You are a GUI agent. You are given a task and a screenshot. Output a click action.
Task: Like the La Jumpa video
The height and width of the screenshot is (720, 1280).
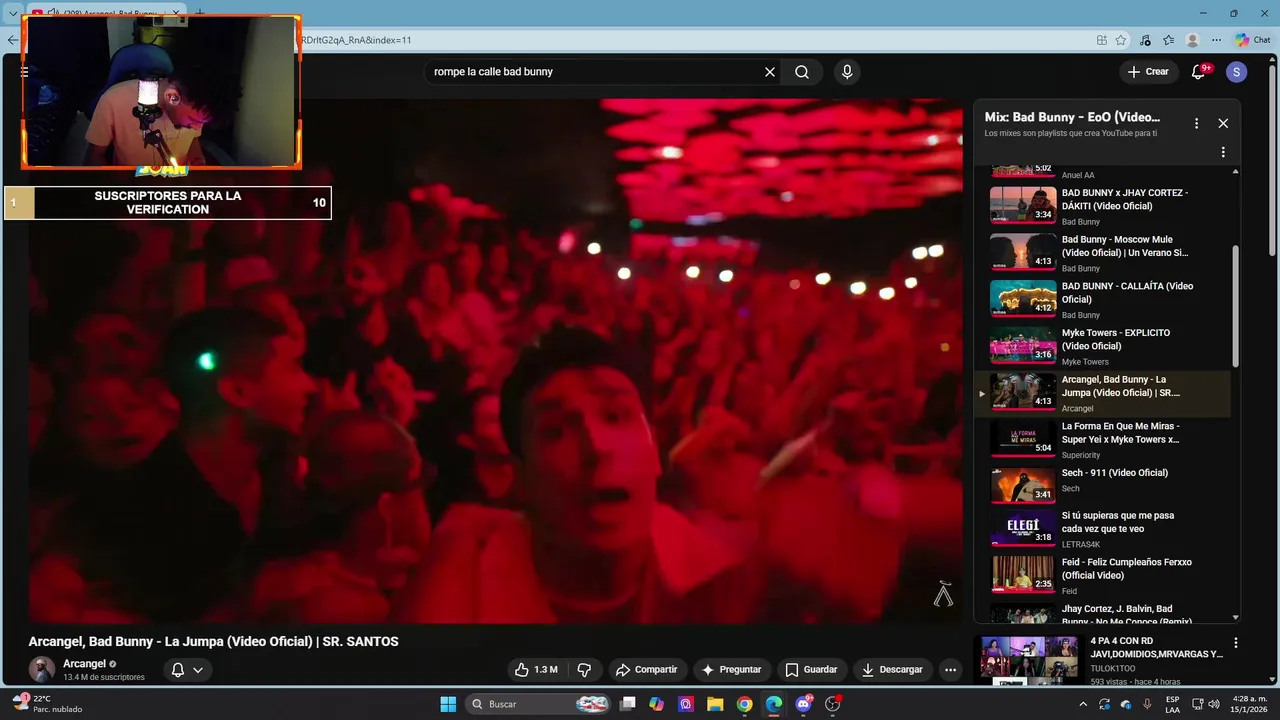pyautogui.click(x=536, y=670)
